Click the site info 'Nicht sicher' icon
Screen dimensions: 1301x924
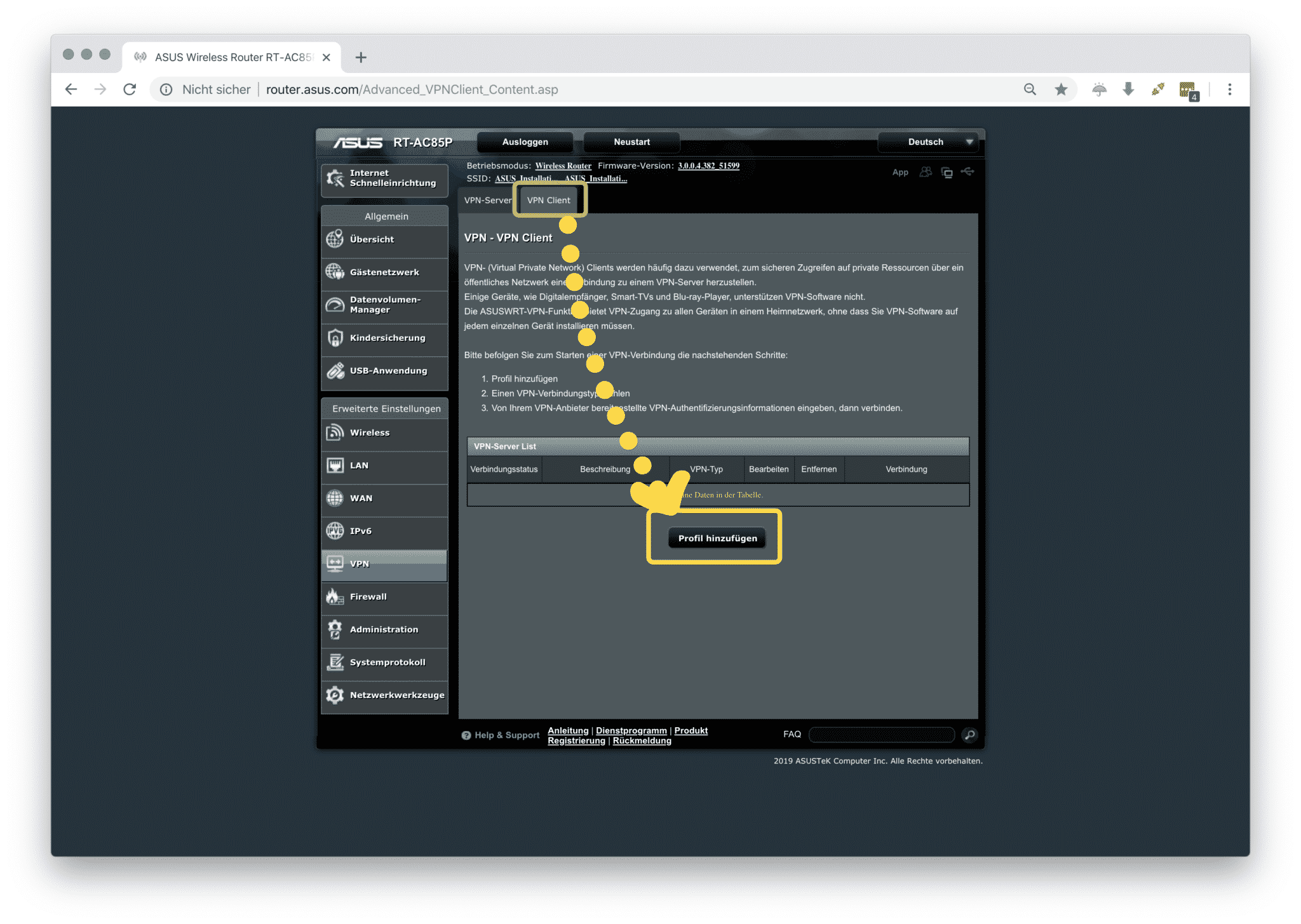point(166,90)
